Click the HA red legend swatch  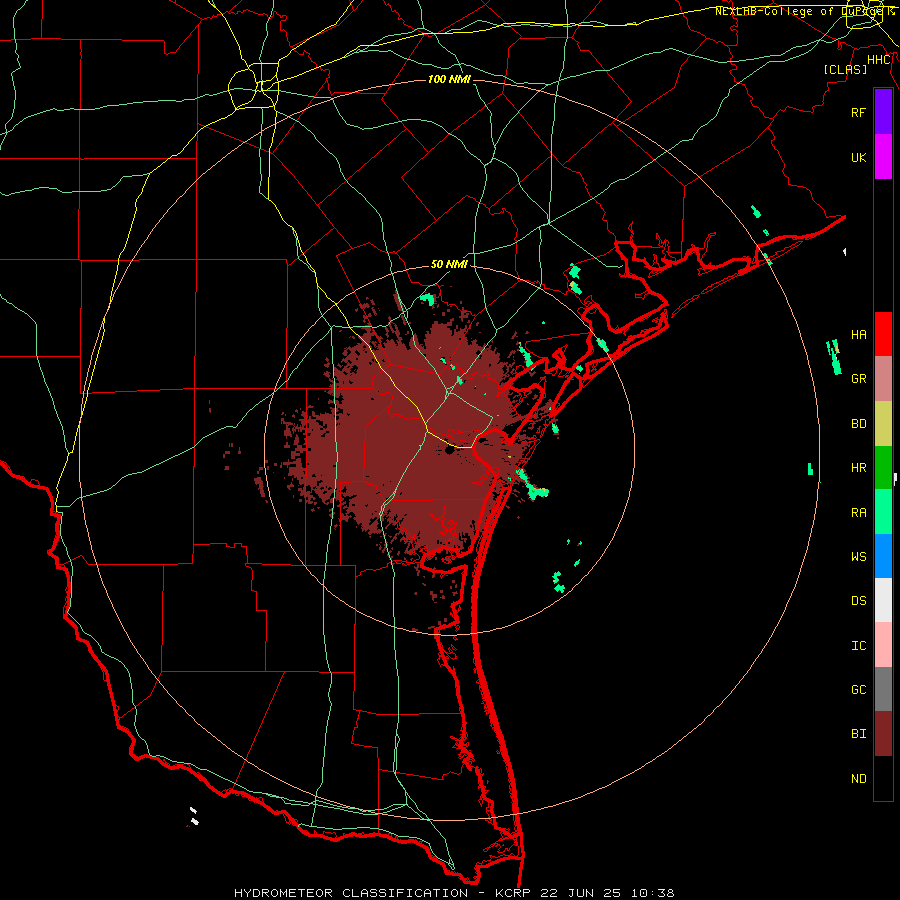tap(883, 334)
